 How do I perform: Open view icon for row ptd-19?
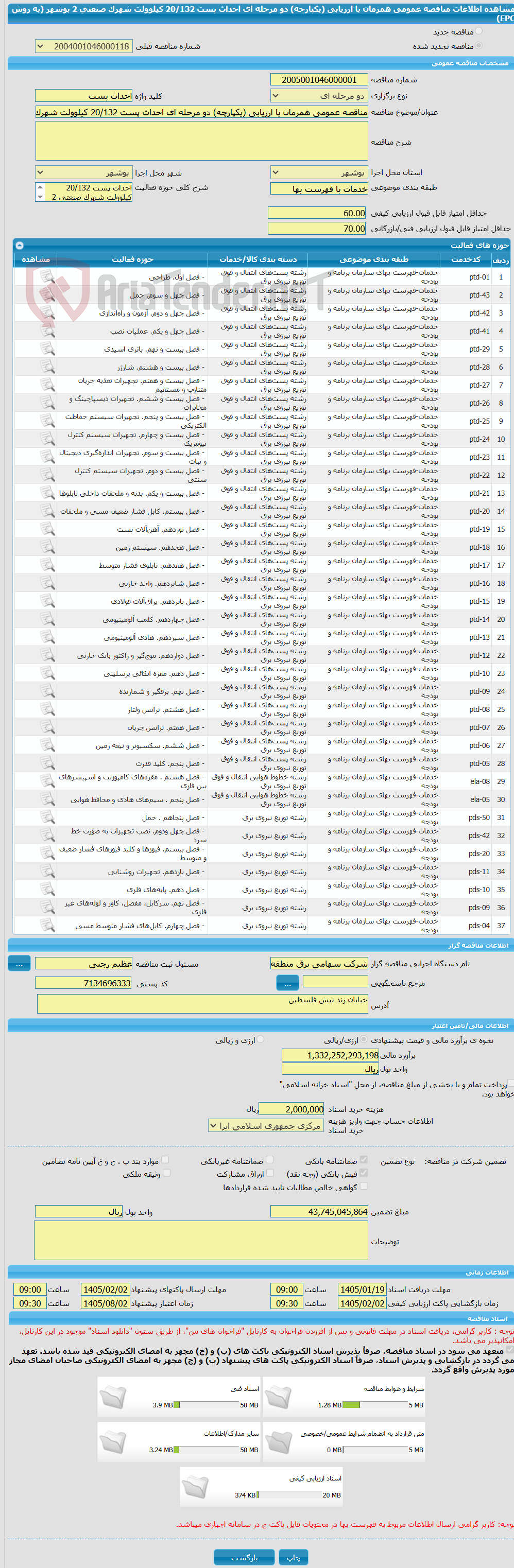point(47,529)
